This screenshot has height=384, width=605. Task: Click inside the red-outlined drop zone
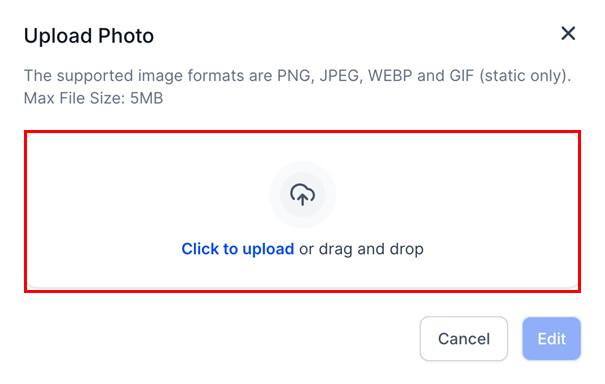(302, 211)
